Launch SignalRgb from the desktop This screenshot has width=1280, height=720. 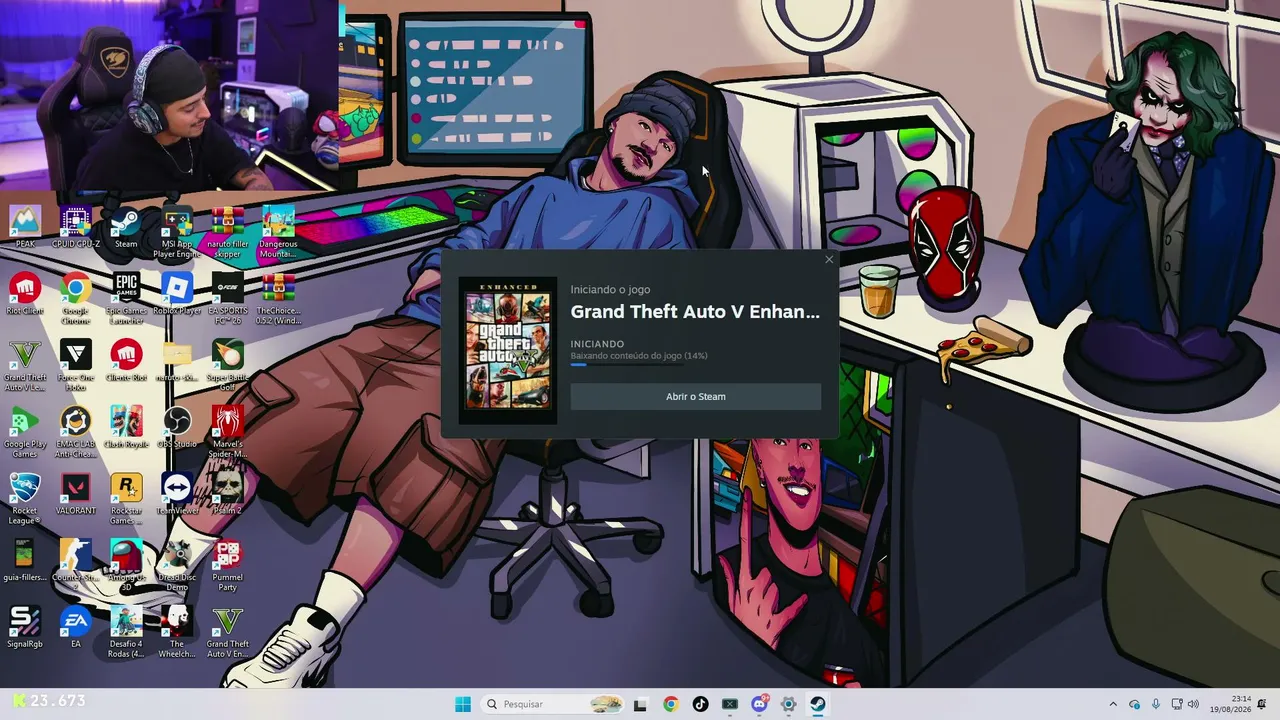[25, 628]
